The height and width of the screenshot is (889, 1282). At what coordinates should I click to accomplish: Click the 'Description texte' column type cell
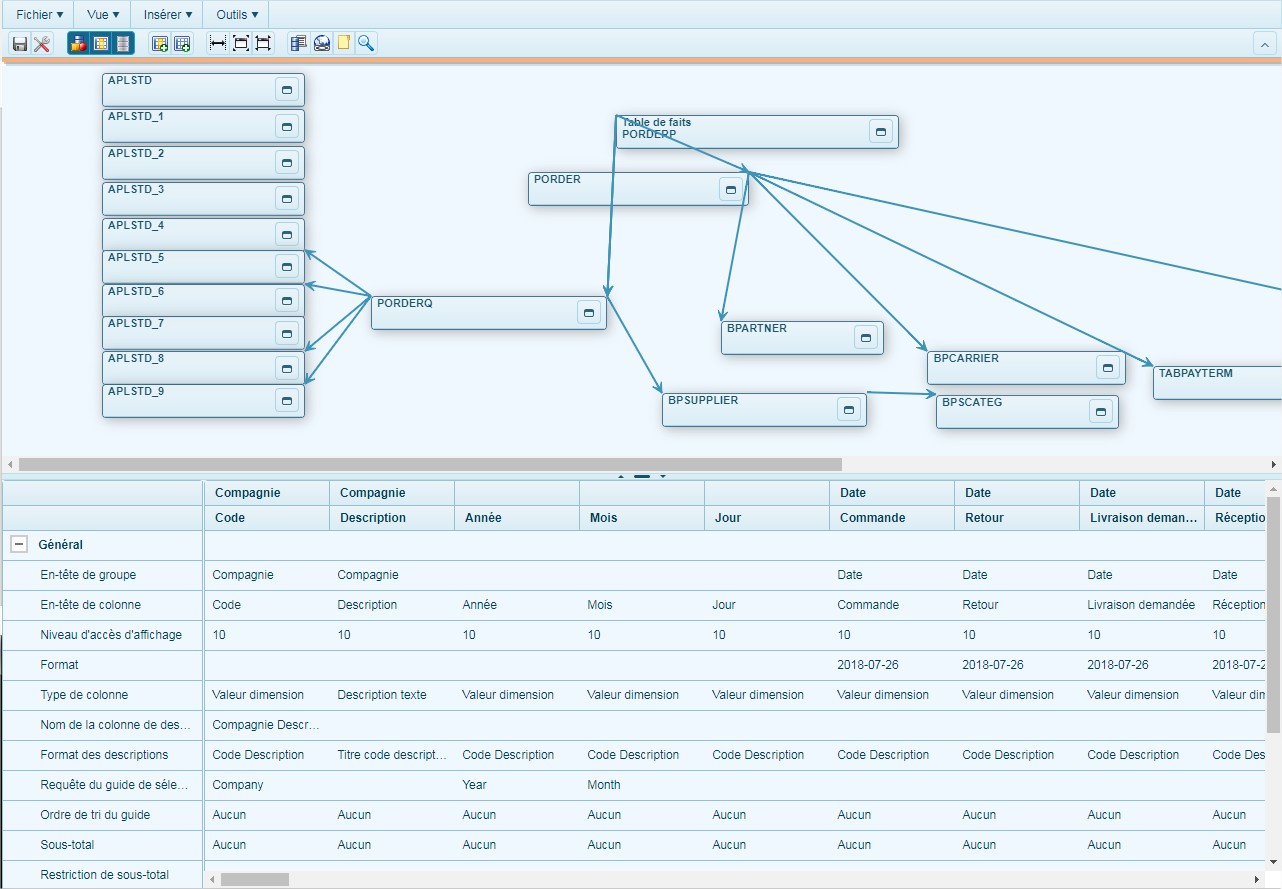(x=391, y=695)
